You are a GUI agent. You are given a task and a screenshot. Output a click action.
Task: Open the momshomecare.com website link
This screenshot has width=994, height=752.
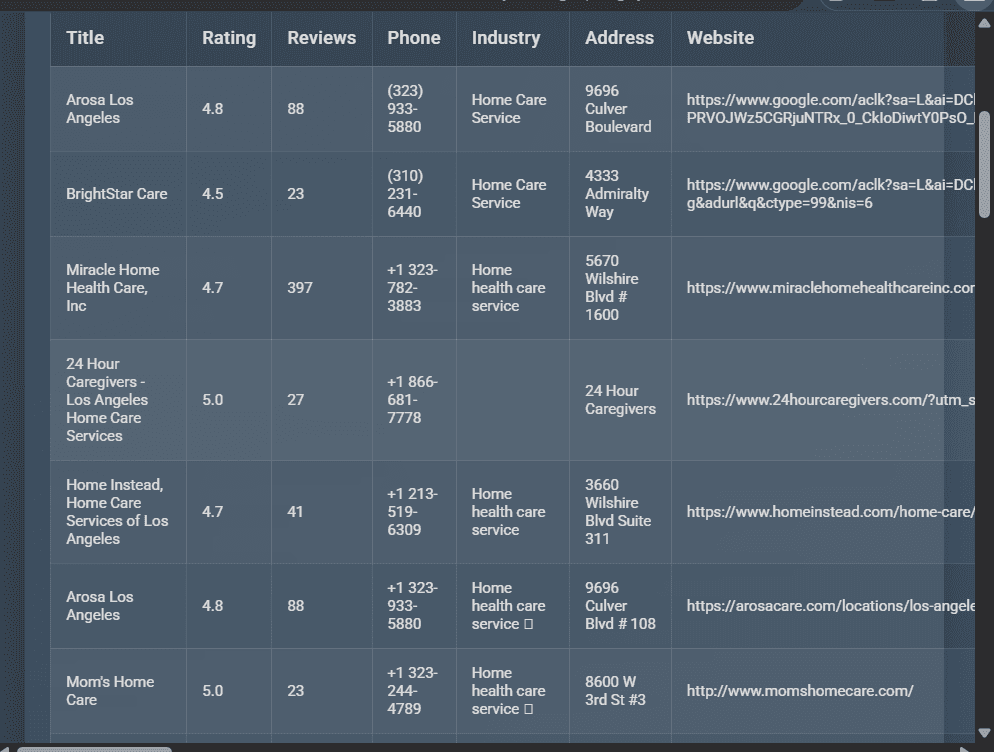(x=799, y=691)
